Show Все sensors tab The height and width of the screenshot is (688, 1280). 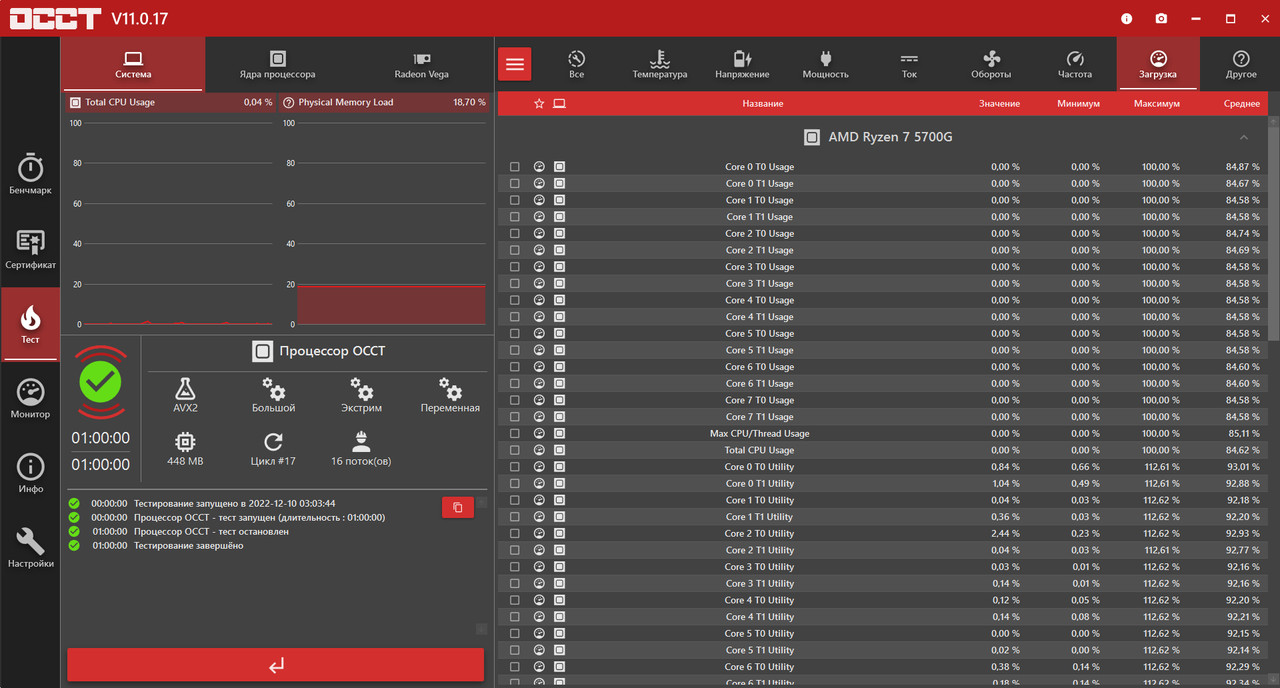(576, 64)
